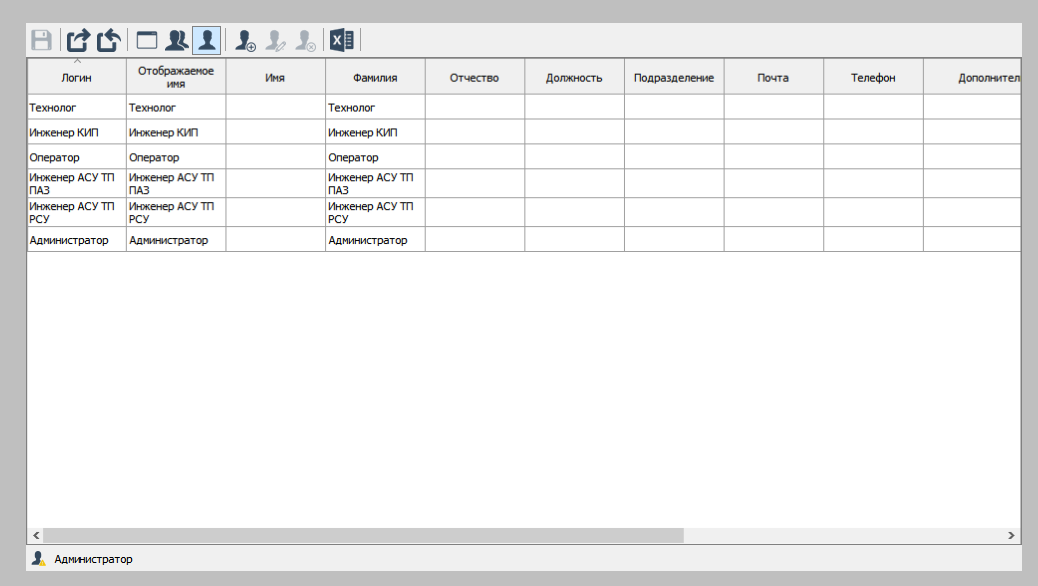Select Администратор in the Фамилия column
Viewport: 1038px width, 586px height.
point(375,240)
